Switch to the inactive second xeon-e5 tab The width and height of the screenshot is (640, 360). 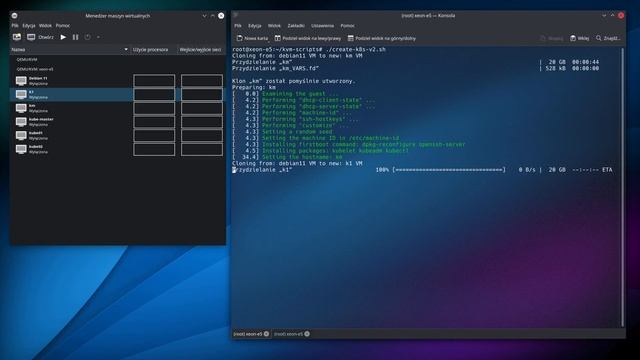[288, 334]
